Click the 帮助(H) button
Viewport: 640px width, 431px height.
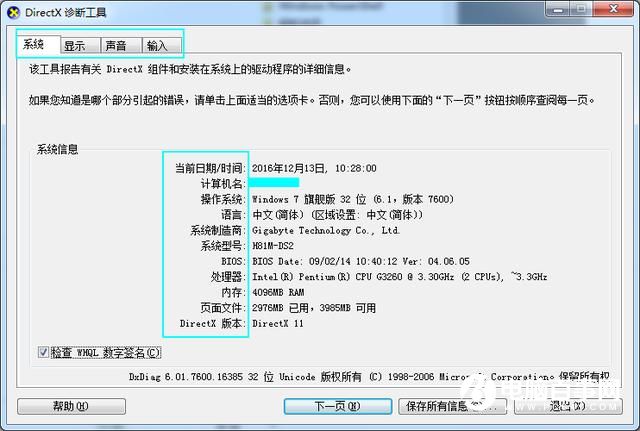click(x=71, y=406)
